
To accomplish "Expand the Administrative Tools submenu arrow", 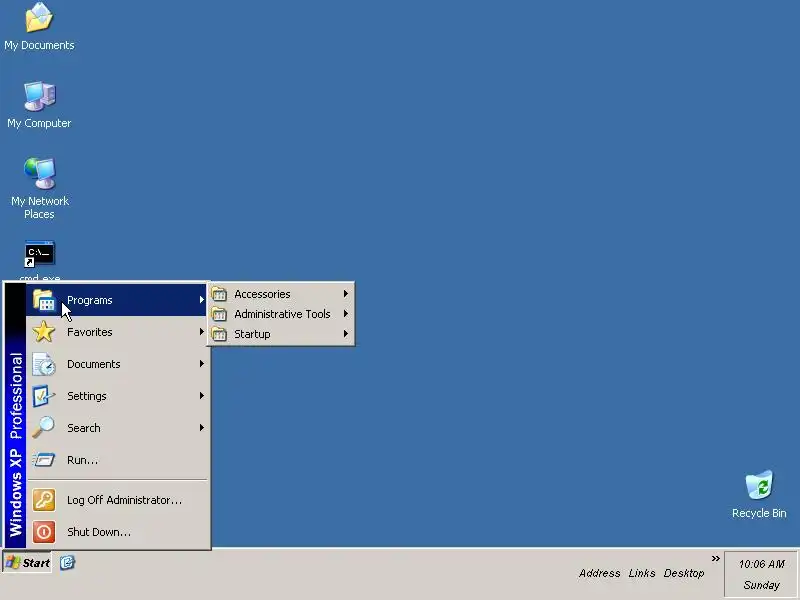I will click(345, 314).
